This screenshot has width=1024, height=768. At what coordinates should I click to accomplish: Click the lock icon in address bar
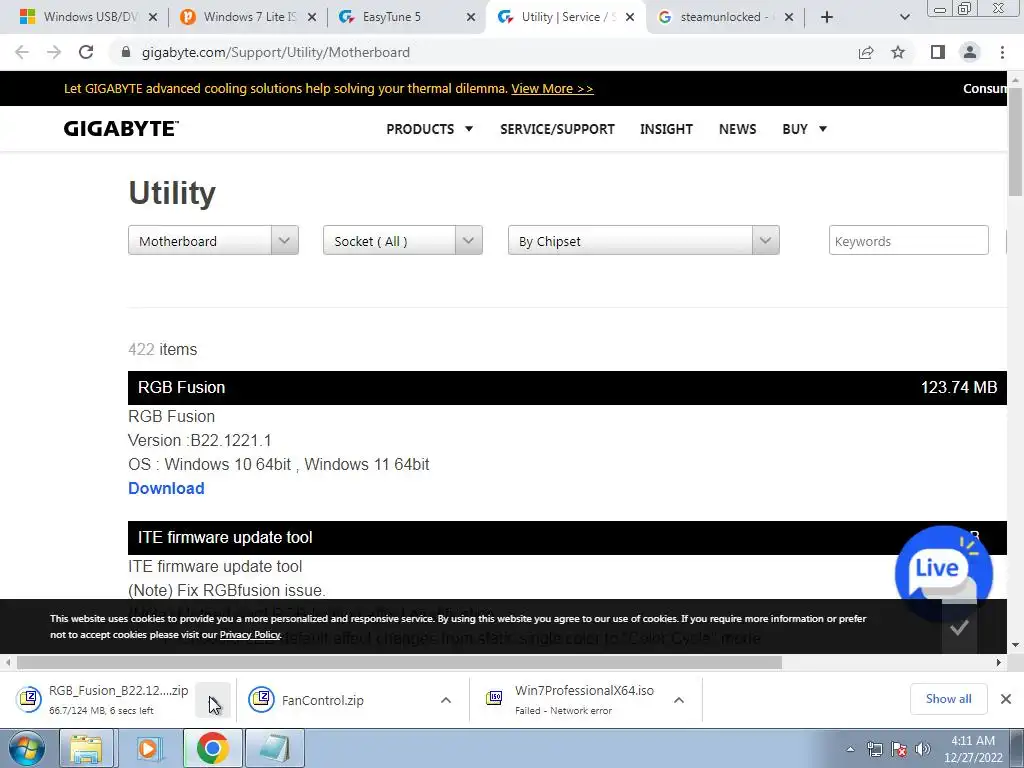click(x=126, y=52)
